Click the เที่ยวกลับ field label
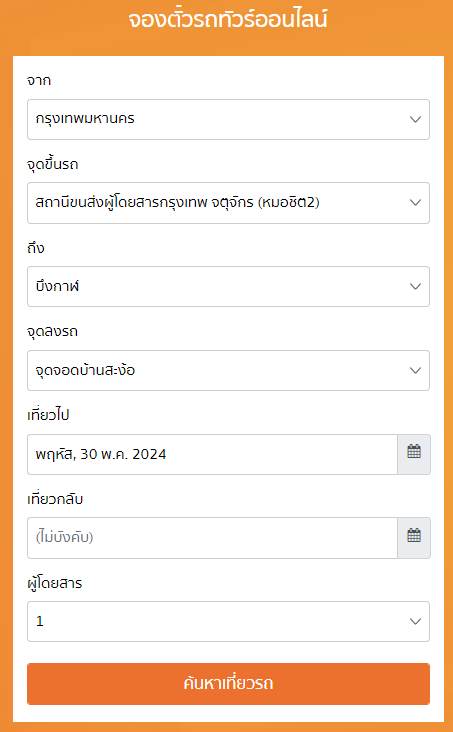 (55, 499)
